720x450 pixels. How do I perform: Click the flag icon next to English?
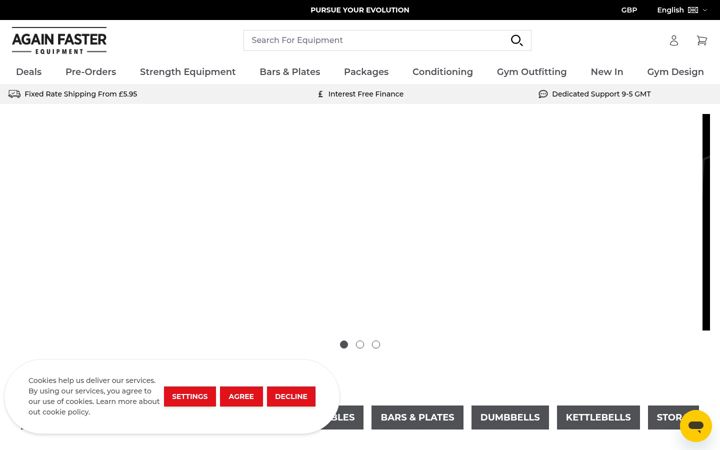click(693, 10)
